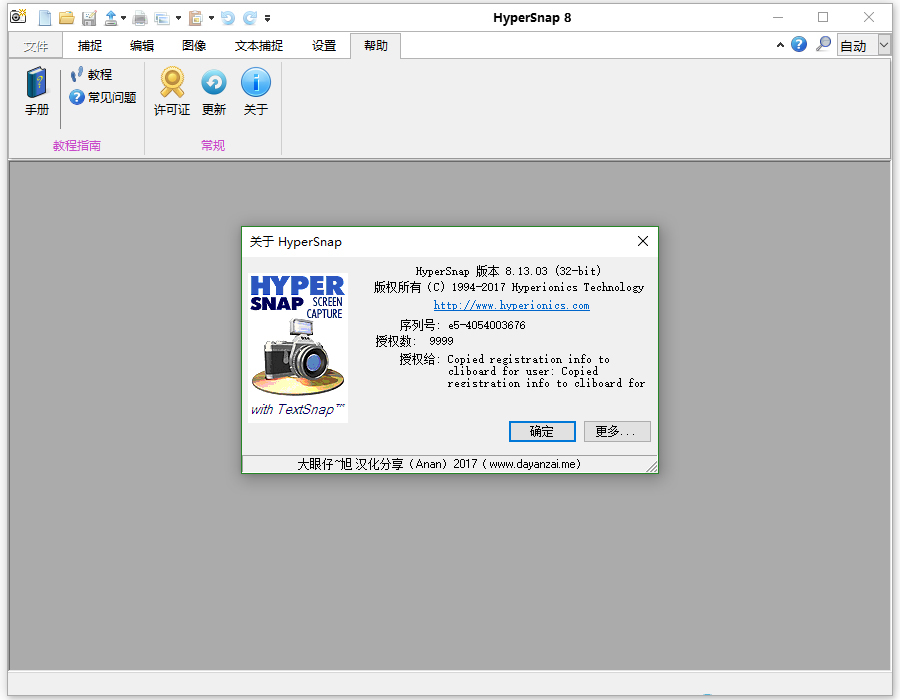Click the 许可证 license ribbon icon
900x700 pixels.
(172, 92)
